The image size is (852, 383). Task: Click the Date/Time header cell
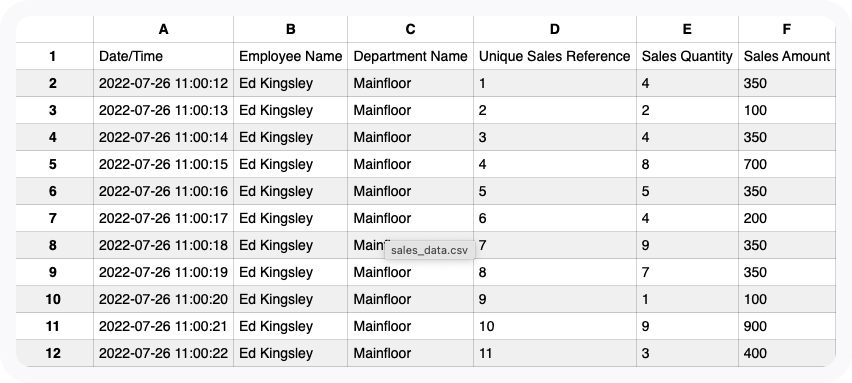click(x=164, y=56)
